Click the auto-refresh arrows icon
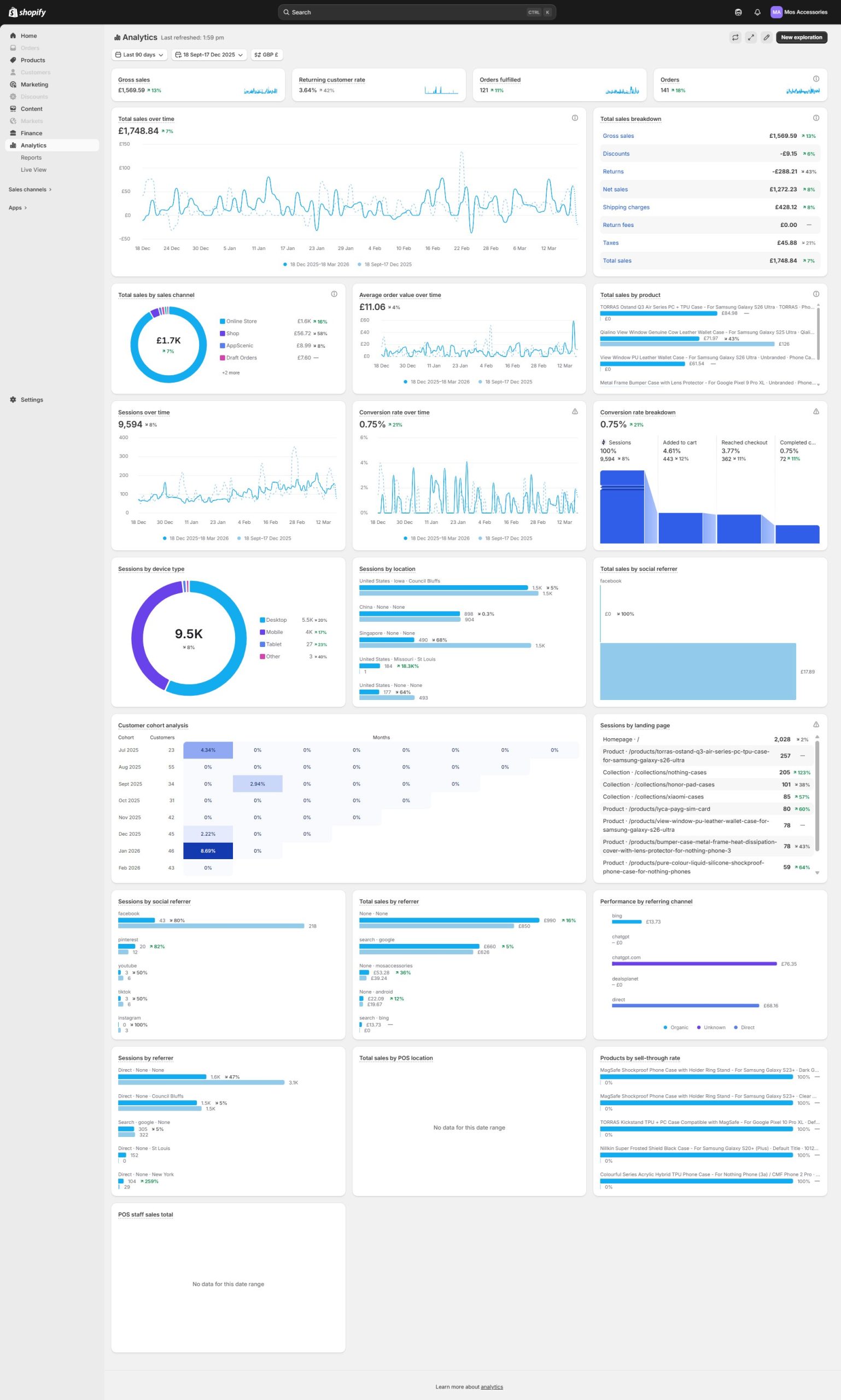This screenshot has width=841, height=1400. tap(735, 37)
